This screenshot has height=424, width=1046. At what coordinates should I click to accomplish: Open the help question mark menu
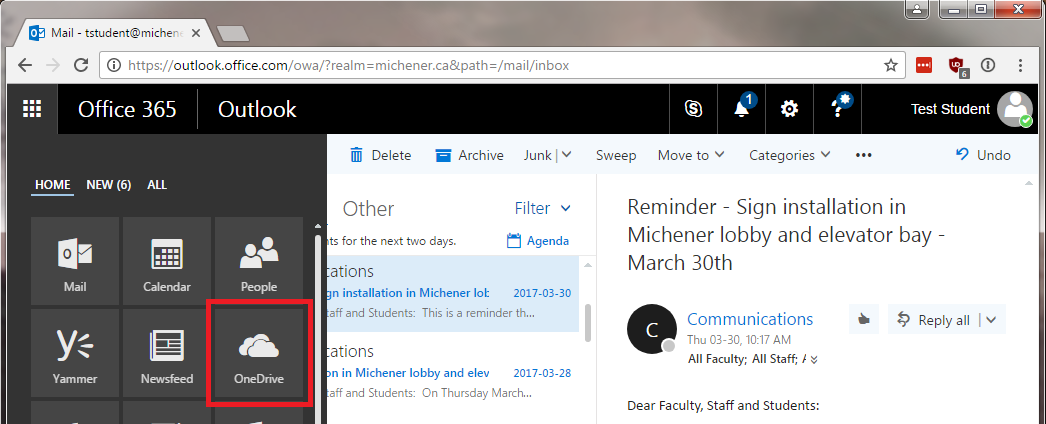click(838, 109)
